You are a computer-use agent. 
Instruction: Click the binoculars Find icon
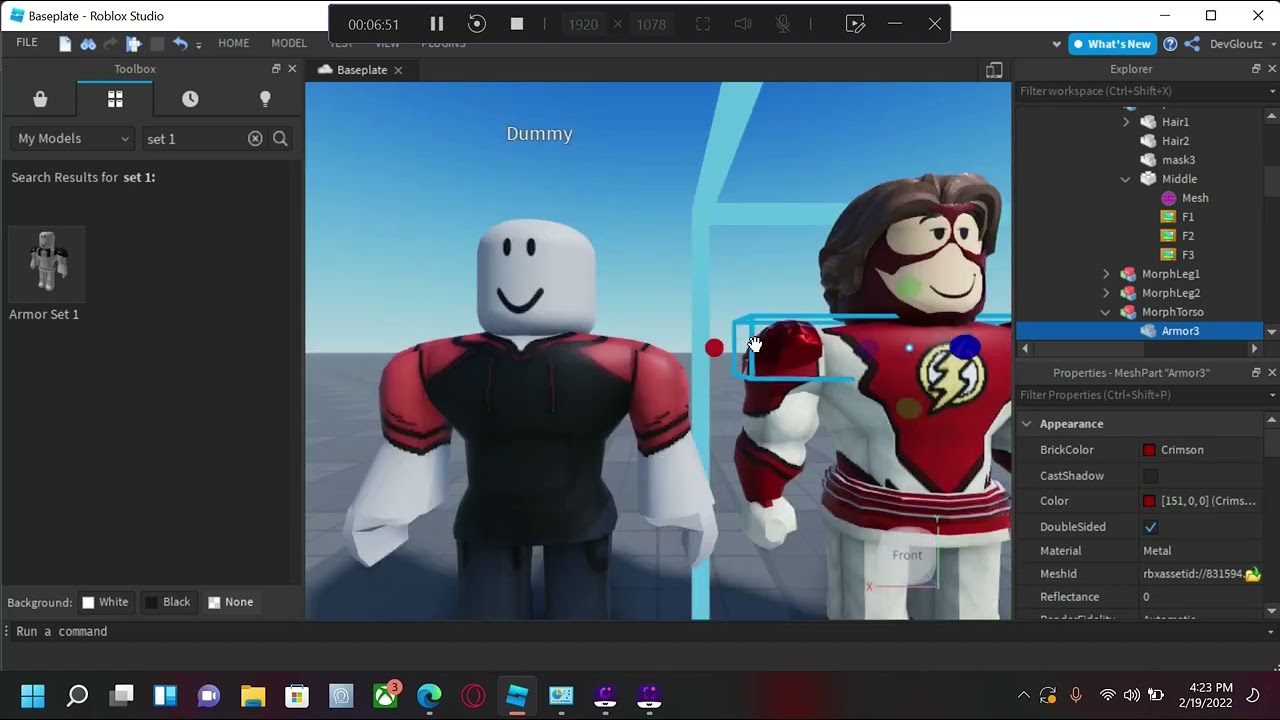point(88,43)
